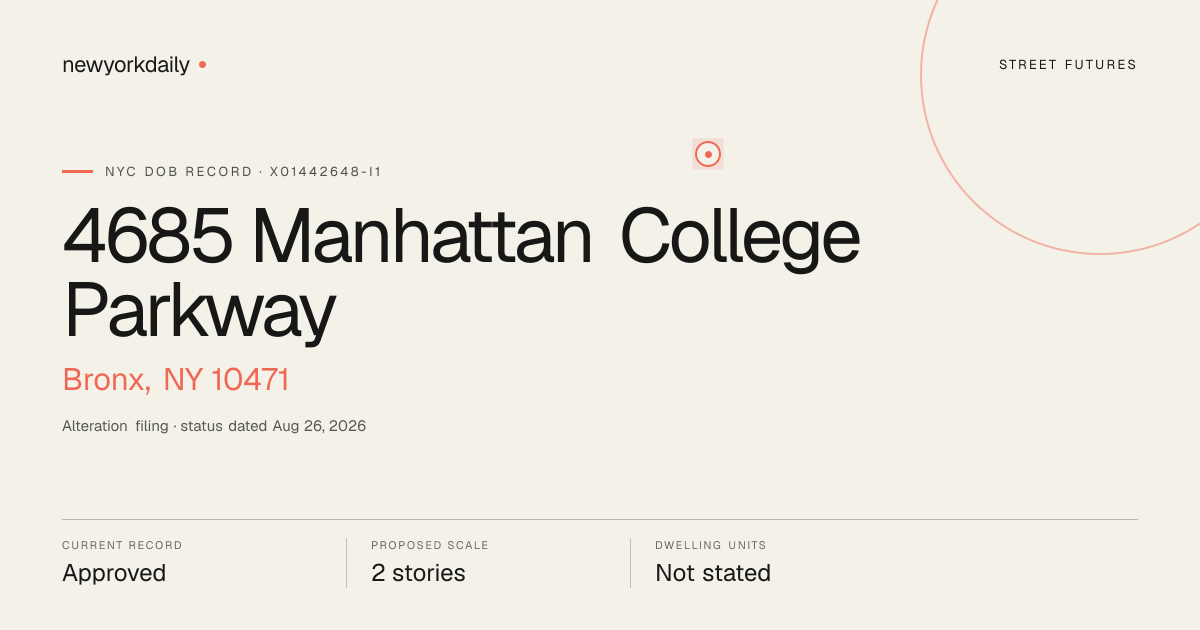Click the Bronx, NY 10471 address line
The image size is (1200, 630).
[176, 380]
